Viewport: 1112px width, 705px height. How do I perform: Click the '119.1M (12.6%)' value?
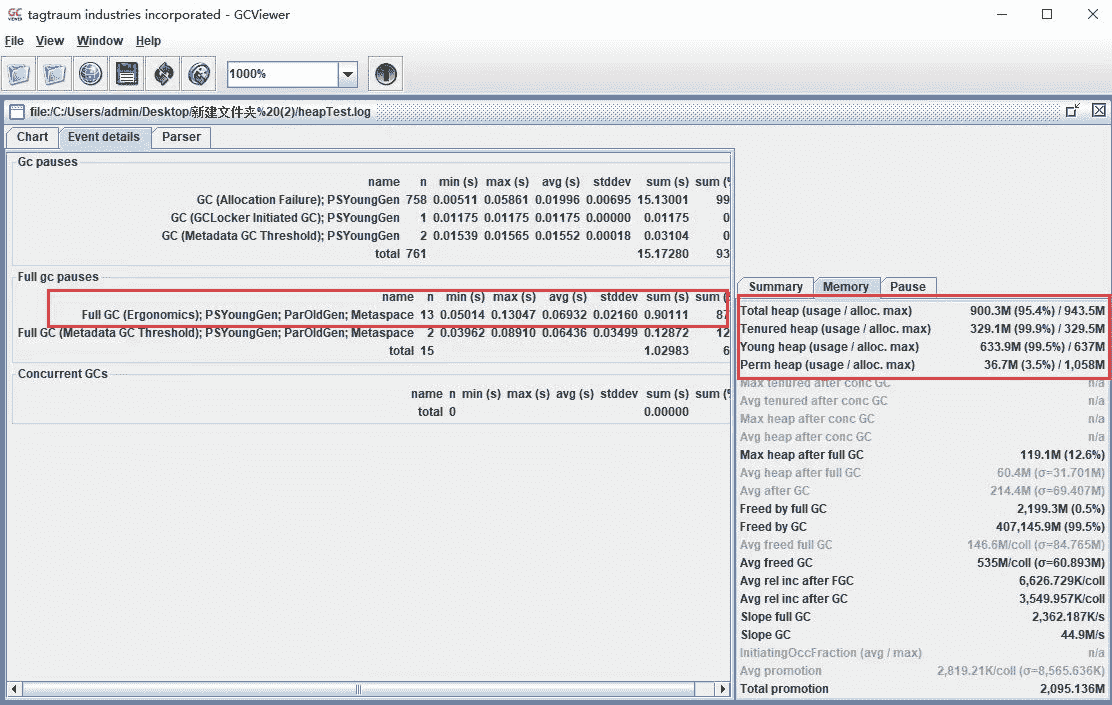(x=1062, y=455)
